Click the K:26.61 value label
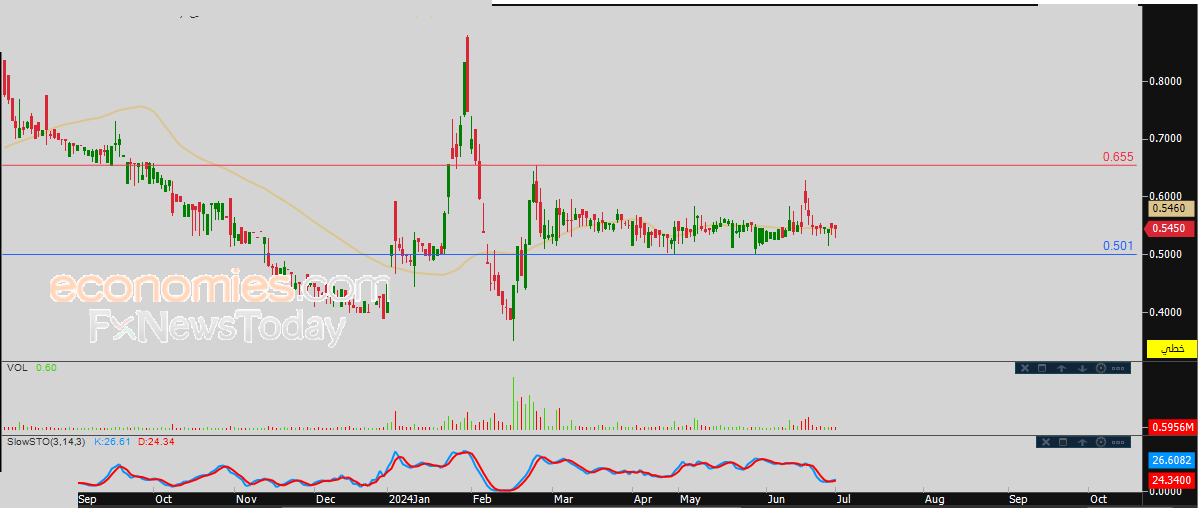1198x508 pixels. [x=113, y=442]
